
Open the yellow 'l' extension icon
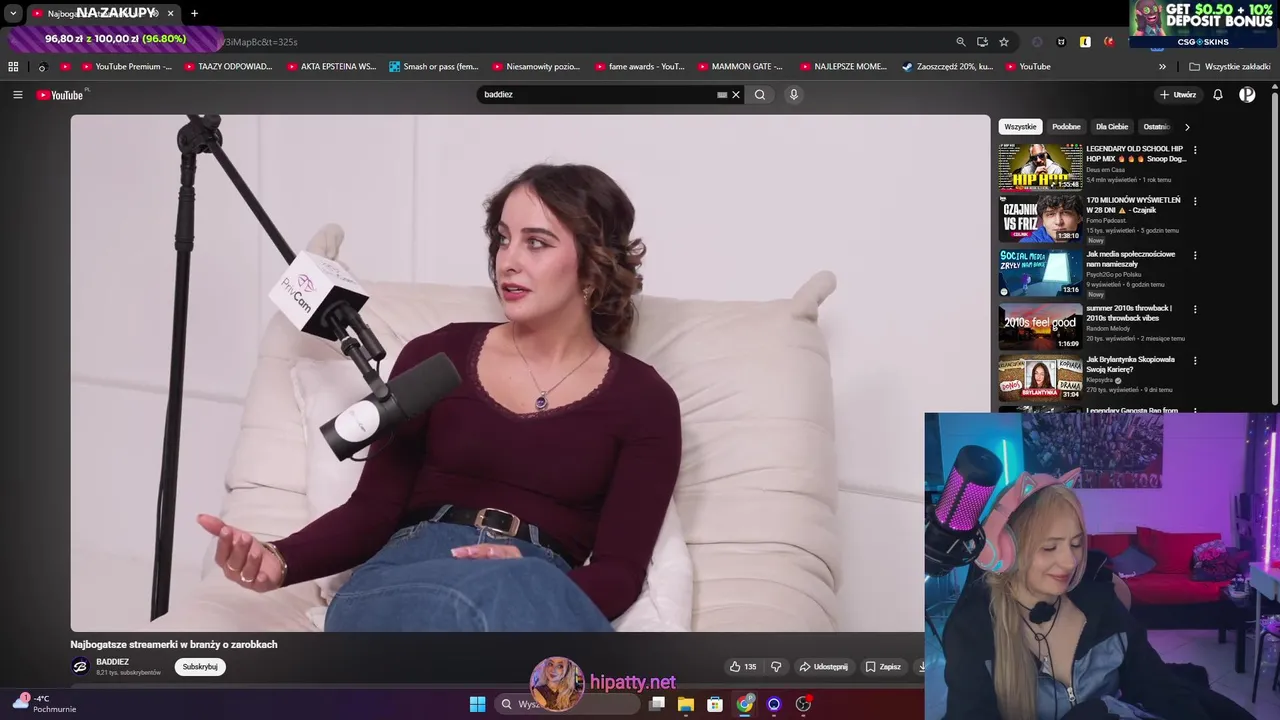(x=1085, y=42)
